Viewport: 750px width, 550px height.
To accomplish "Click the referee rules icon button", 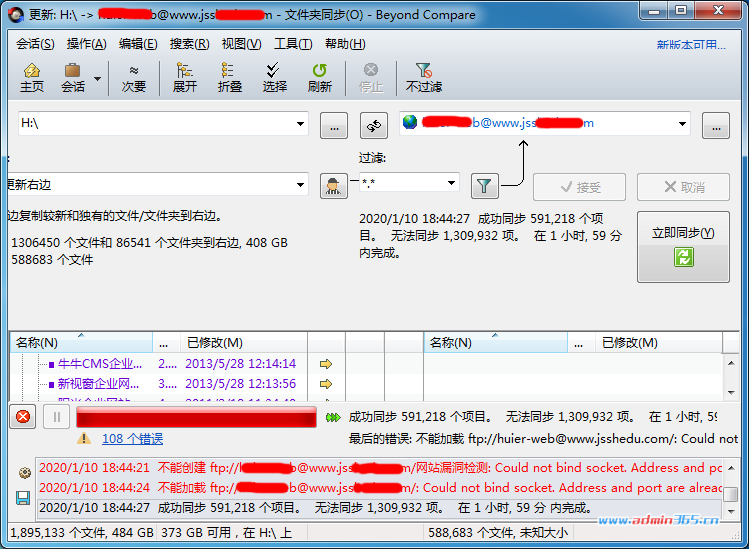I will [x=333, y=186].
